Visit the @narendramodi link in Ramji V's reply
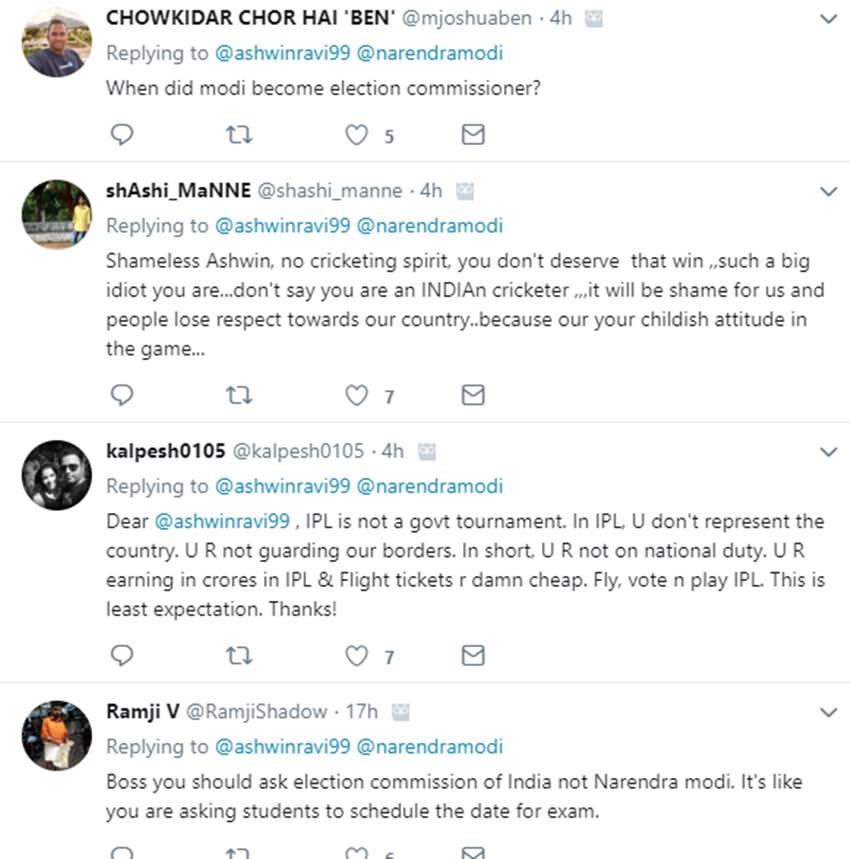 (x=429, y=747)
